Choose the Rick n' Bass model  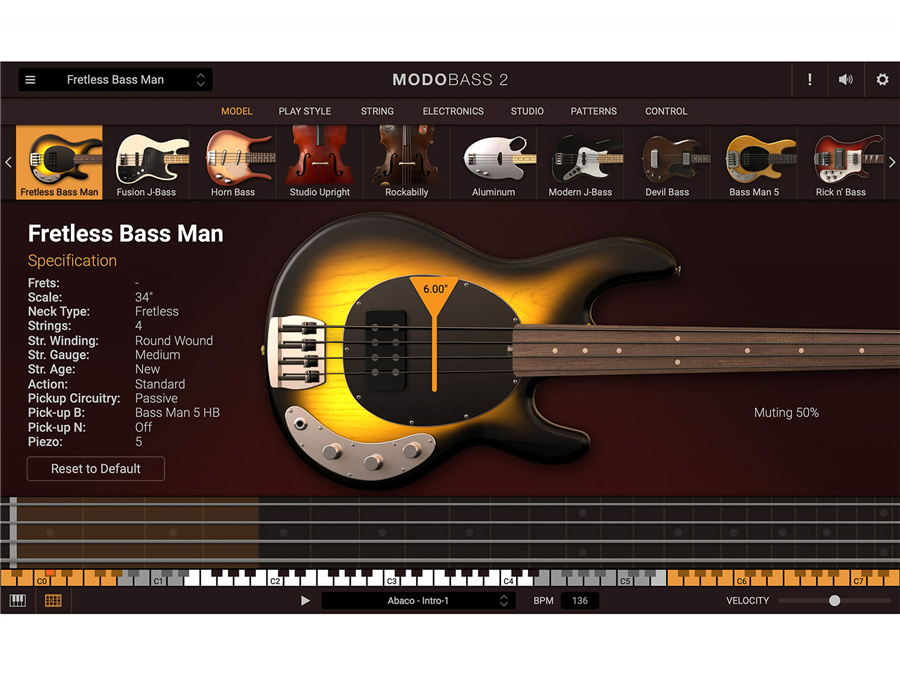point(840,162)
